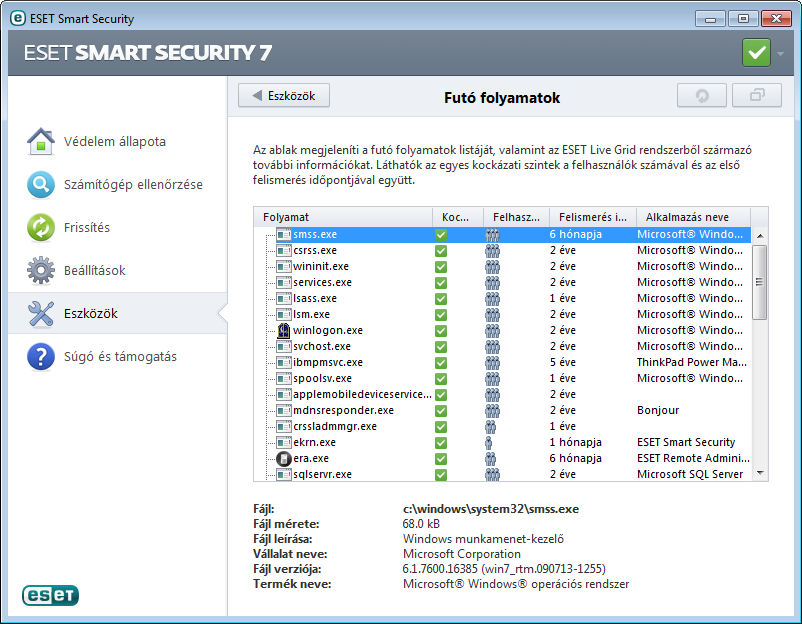Viewport: 802px width, 624px height.
Task: Select the csrss.exe process row
Action: click(x=502, y=251)
